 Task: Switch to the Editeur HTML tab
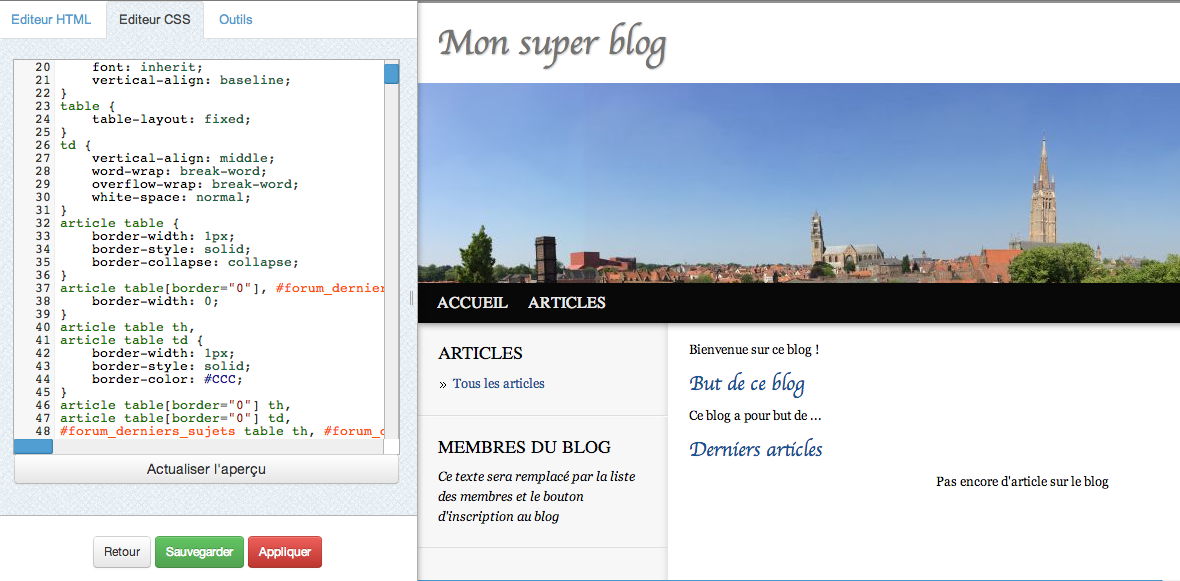pyautogui.click(x=53, y=20)
